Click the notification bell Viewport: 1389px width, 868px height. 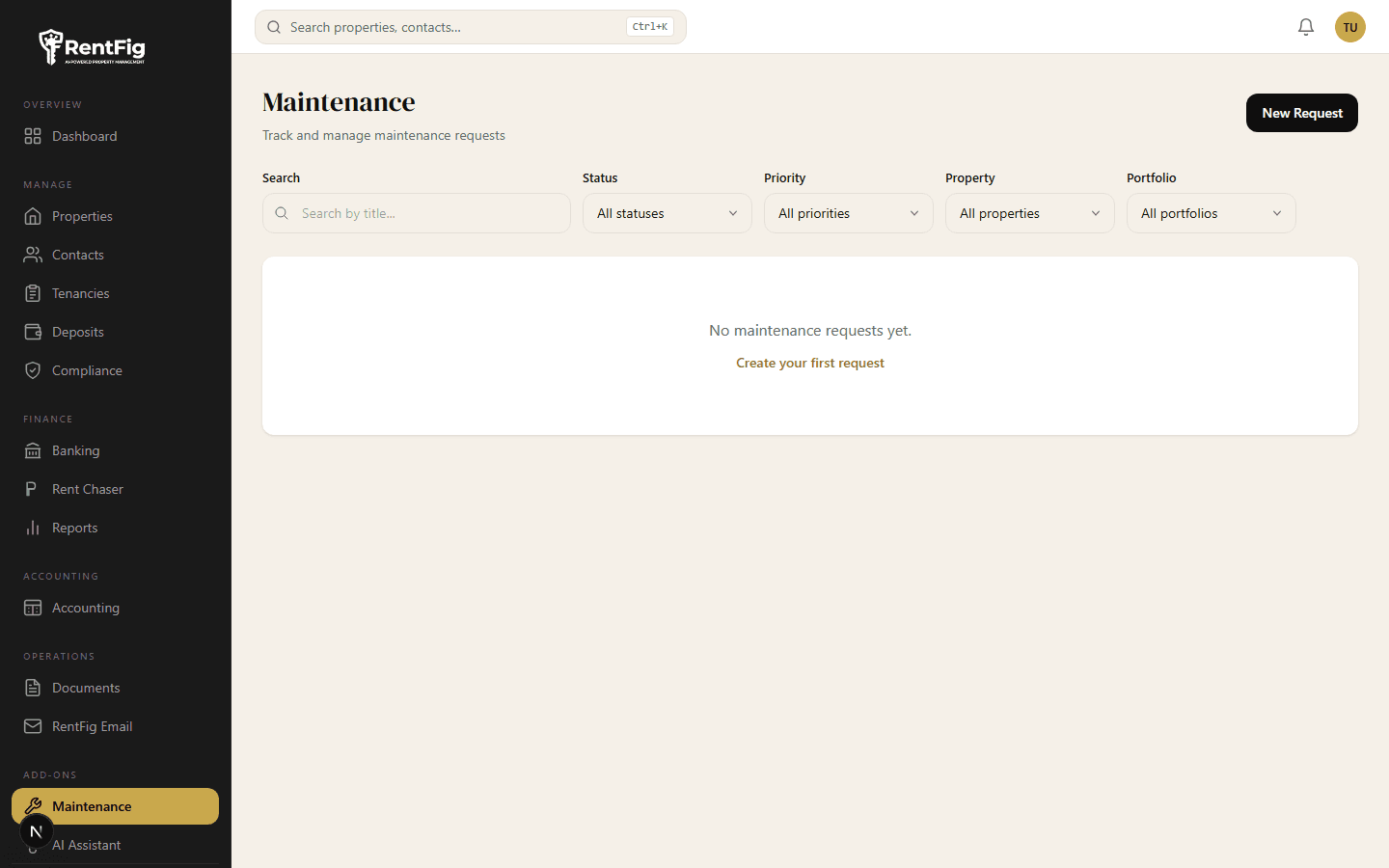(1306, 27)
